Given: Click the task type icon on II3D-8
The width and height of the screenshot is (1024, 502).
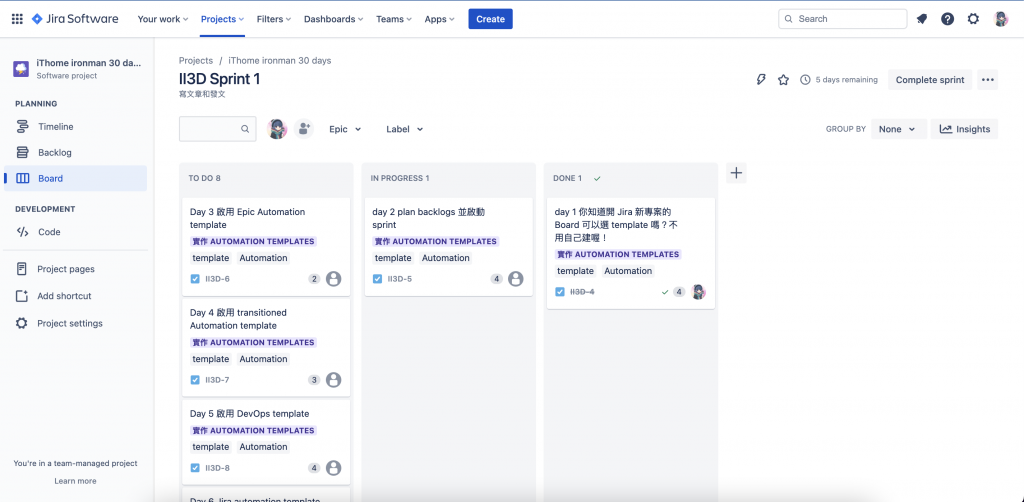Looking at the screenshot, I should pos(195,468).
